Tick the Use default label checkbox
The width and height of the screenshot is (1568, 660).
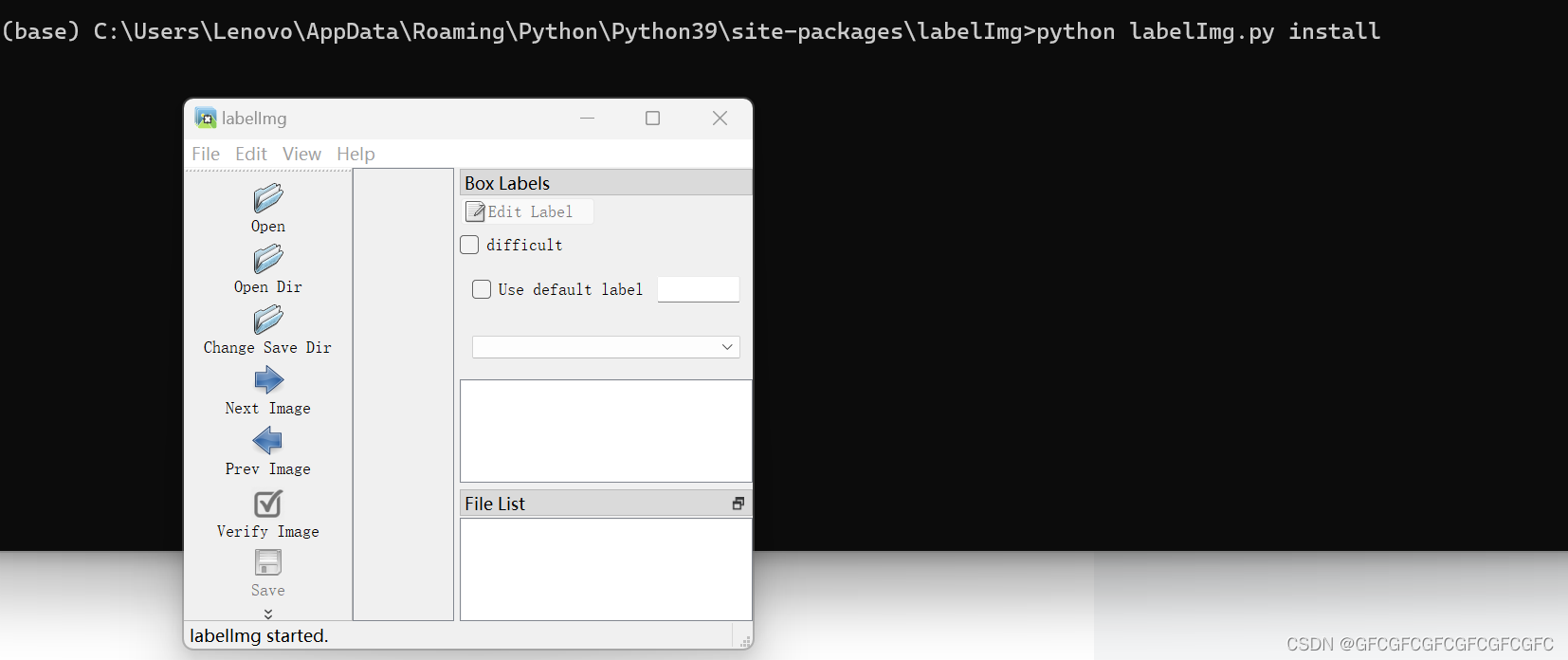tap(482, 289)
